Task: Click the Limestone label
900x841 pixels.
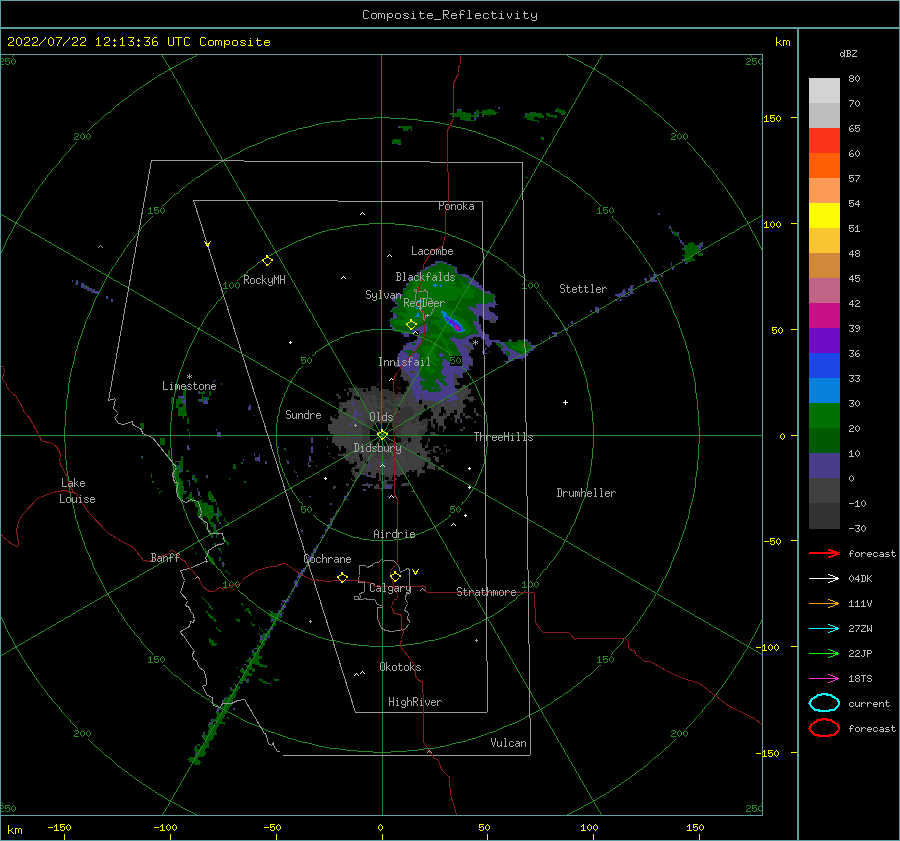Action: [x=189, y=386]
